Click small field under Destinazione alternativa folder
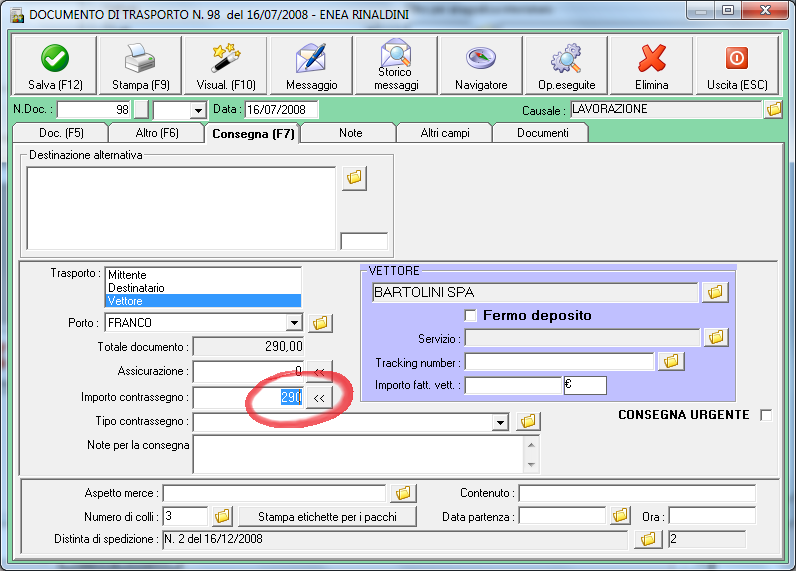 click(x=364, y=241)
